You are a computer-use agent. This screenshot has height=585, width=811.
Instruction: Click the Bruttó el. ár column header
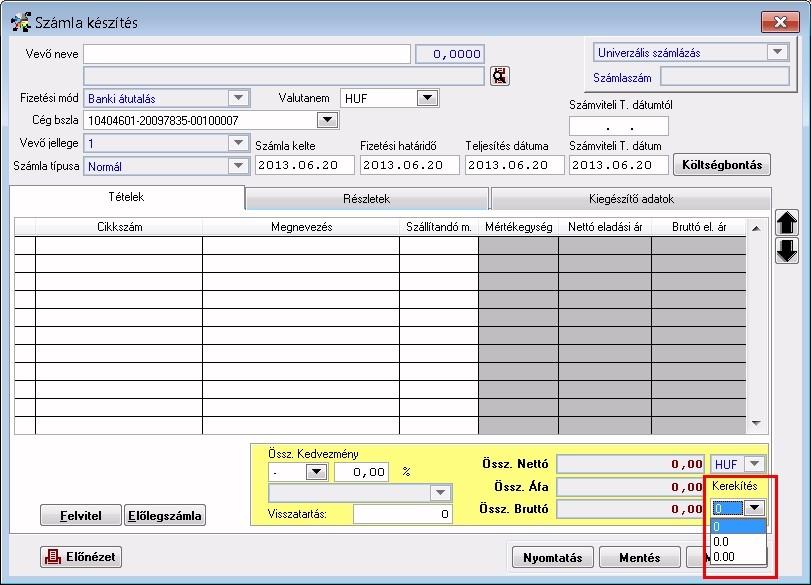[699, 227]
